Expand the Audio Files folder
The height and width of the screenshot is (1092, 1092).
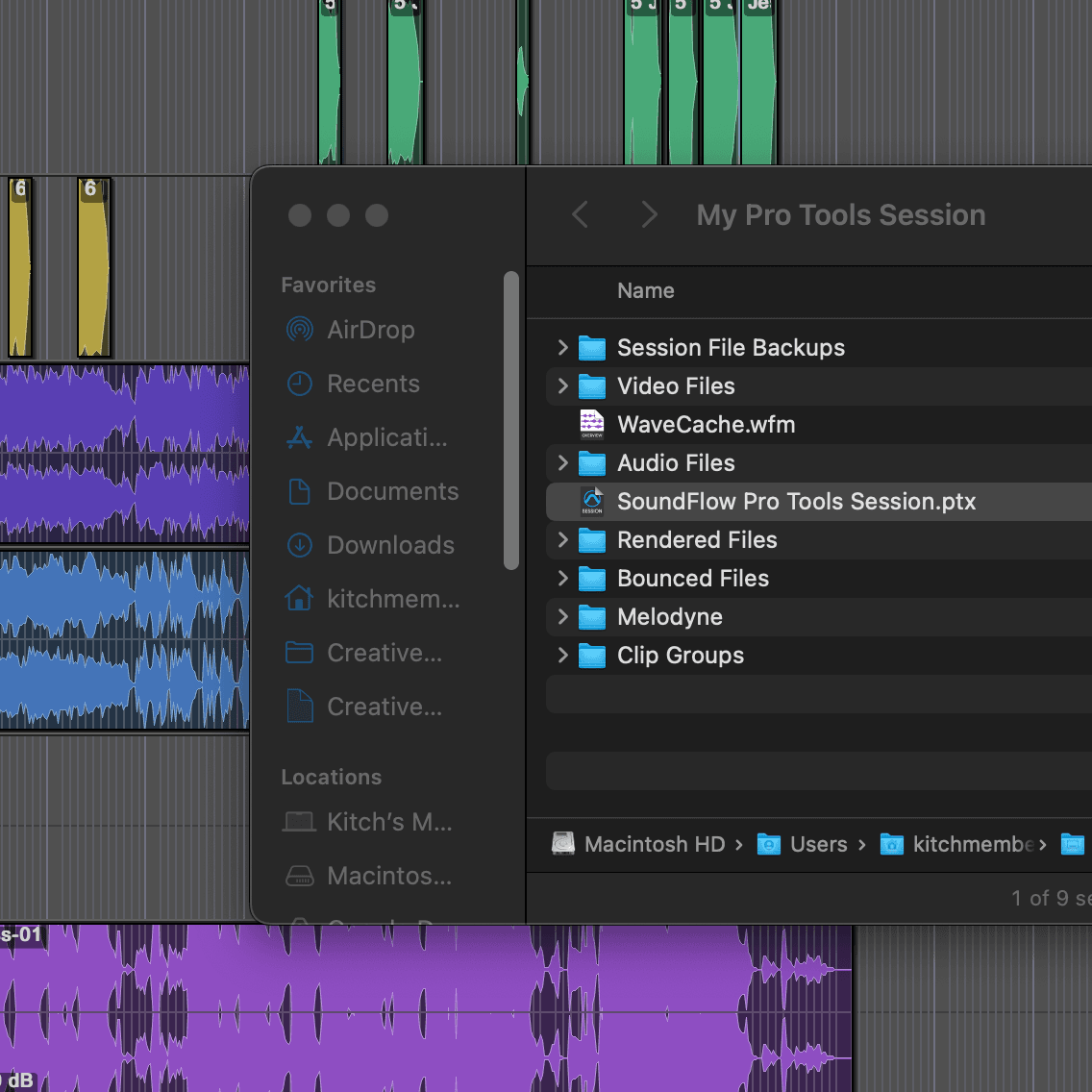tap(562, 462)
